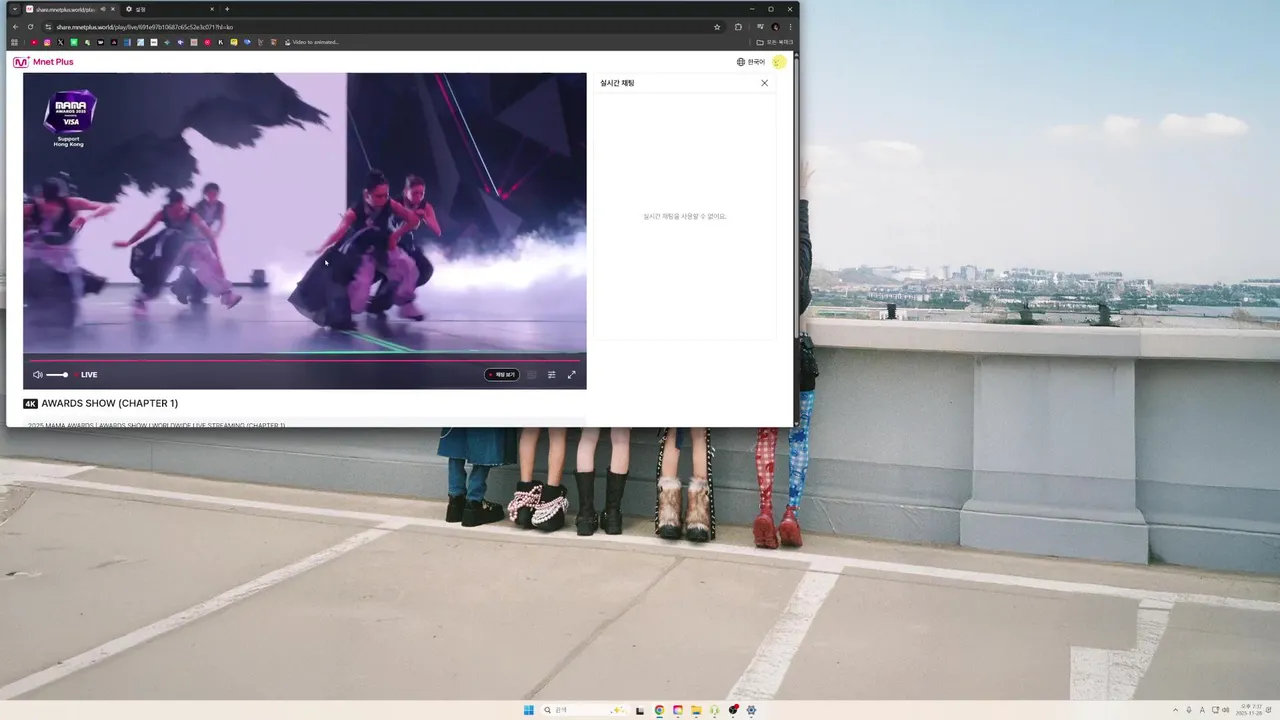
Task: Click the taskbar volume speaker icon
Action: coord(1227,710)
